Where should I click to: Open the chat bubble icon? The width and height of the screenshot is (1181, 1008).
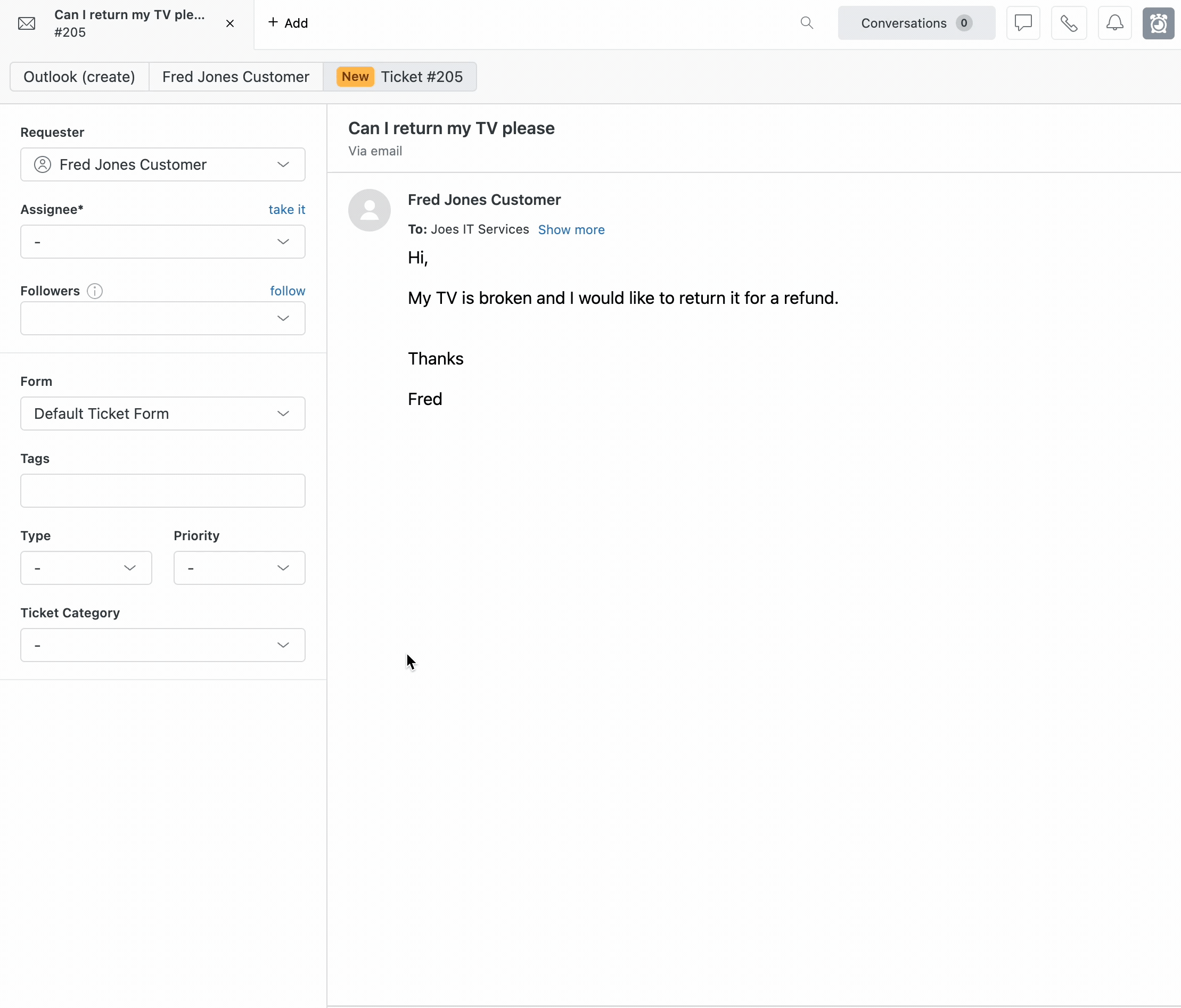coord(1023,23)
